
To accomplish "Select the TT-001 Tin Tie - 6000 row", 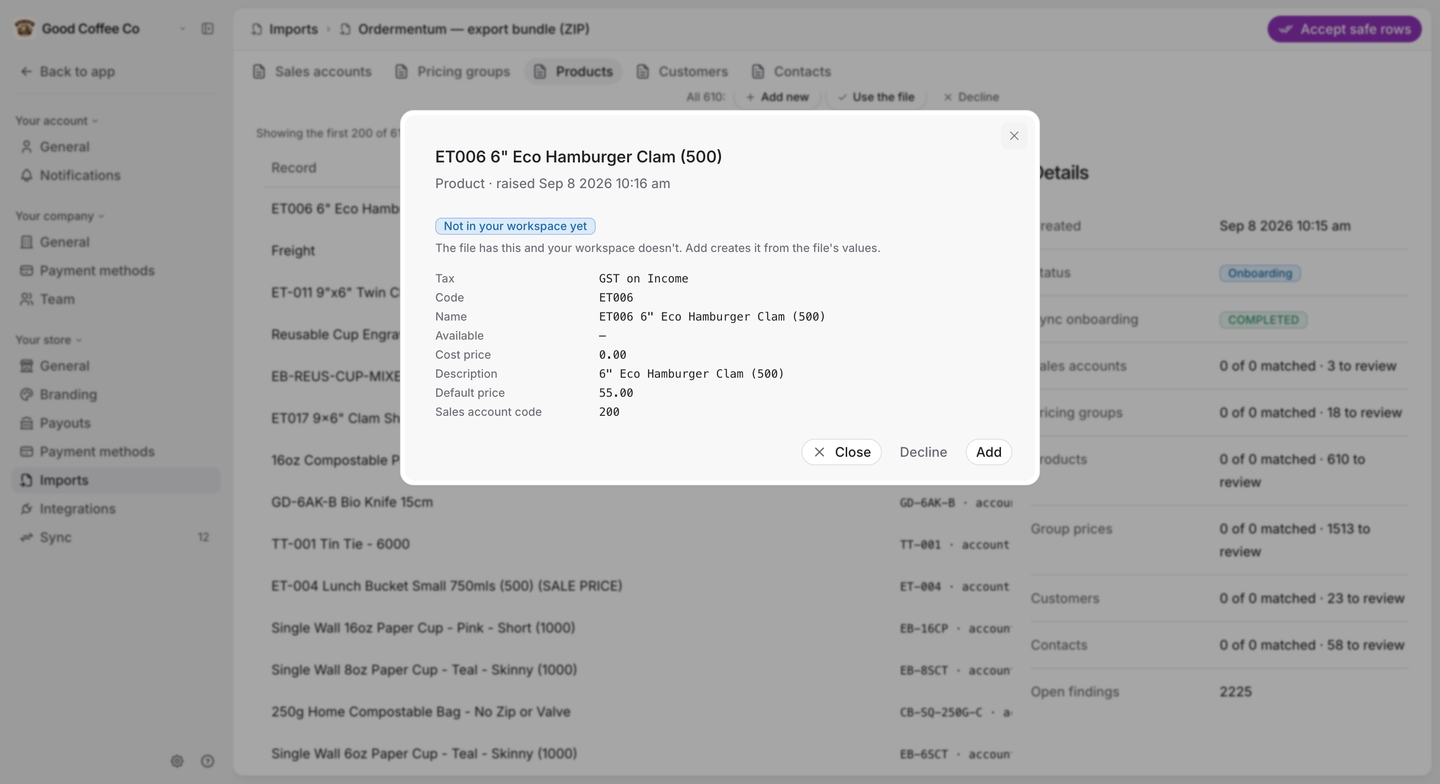I will click(x=640, y=544).
